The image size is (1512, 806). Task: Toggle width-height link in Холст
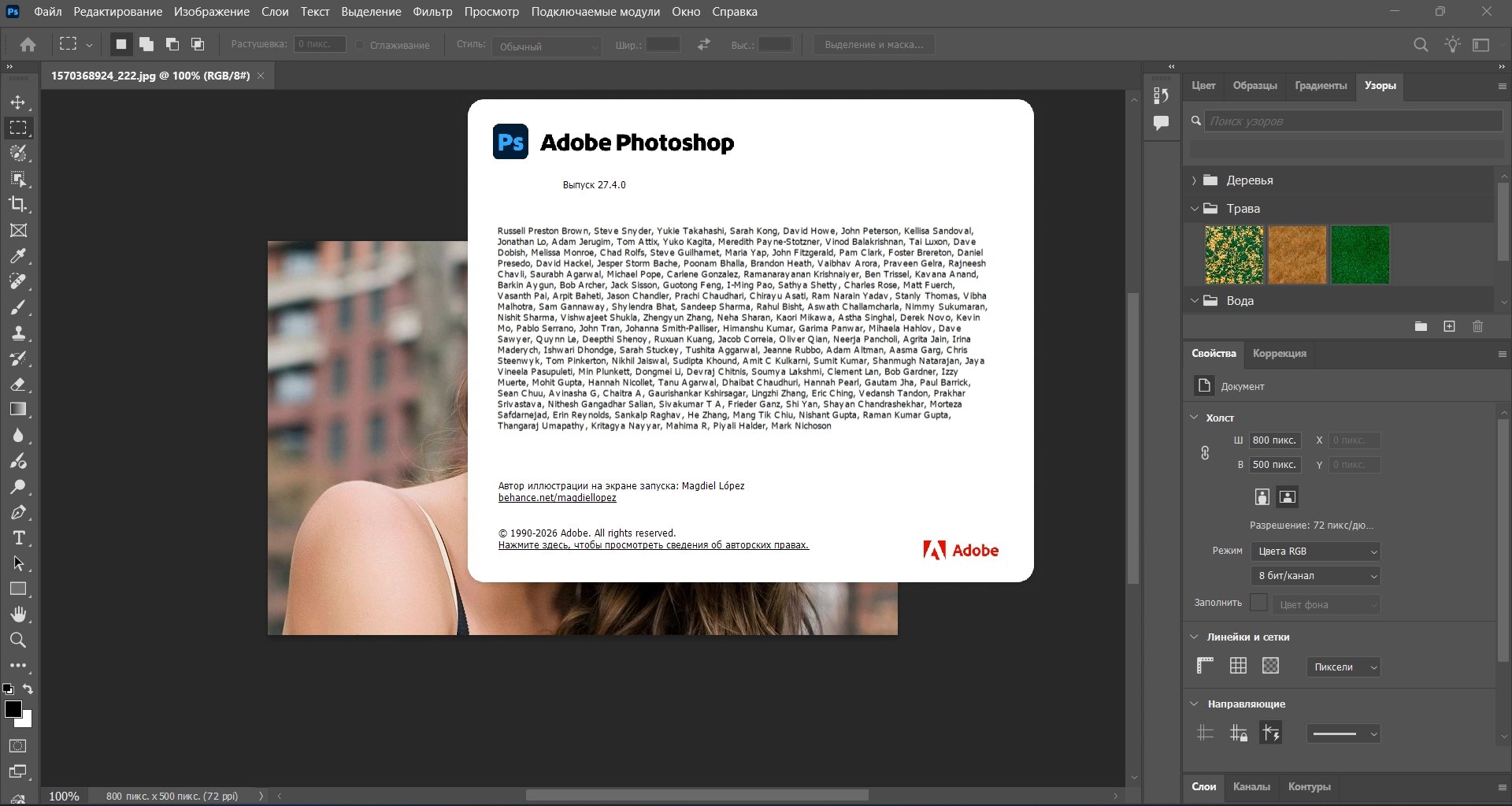click(x=1205, y=453)
